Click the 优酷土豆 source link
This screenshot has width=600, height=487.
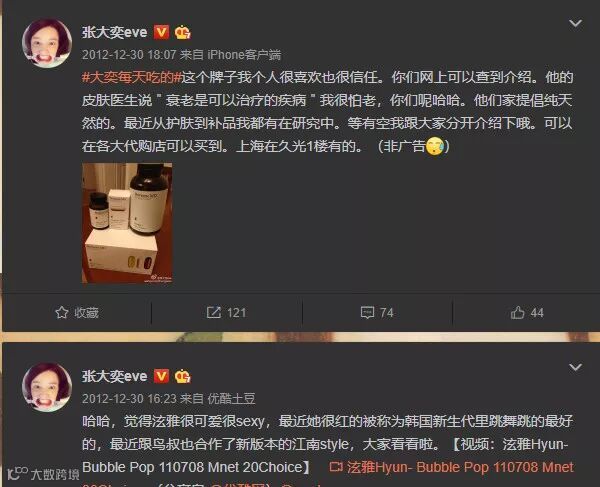pyautogui.click(x=231, y=399)
